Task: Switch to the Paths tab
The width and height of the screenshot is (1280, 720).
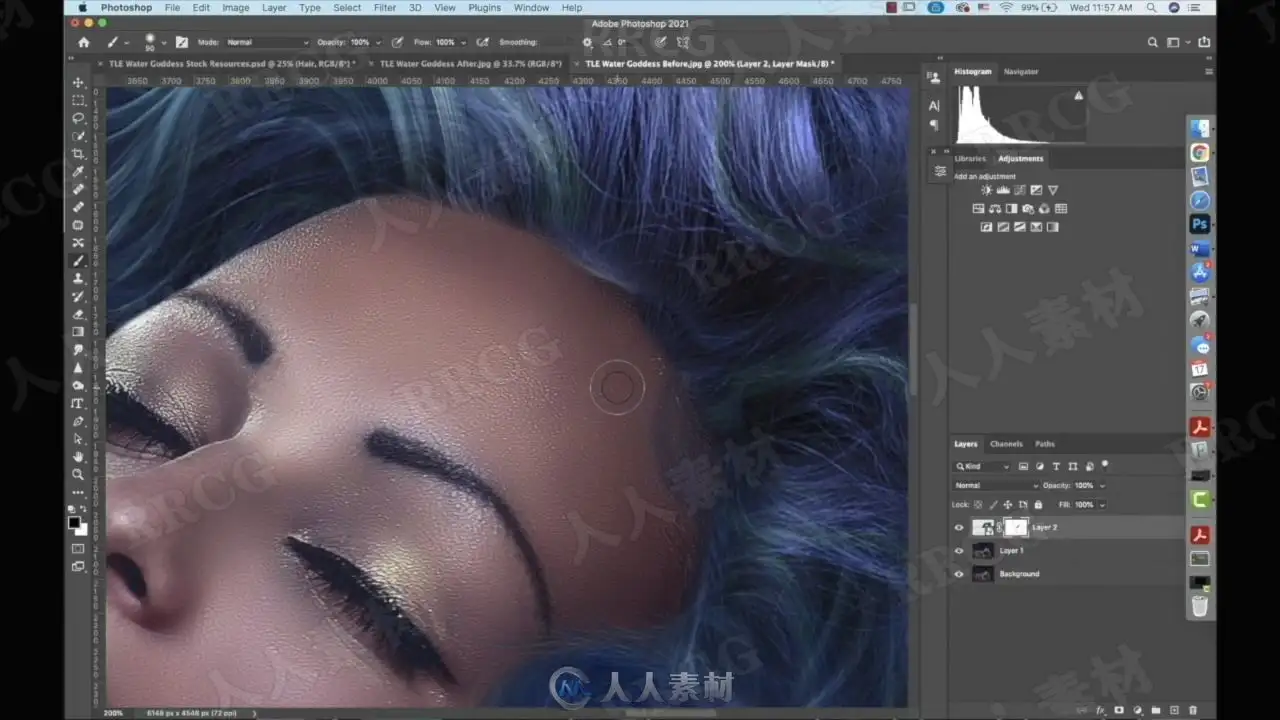Action: [x=1045, y=444]
